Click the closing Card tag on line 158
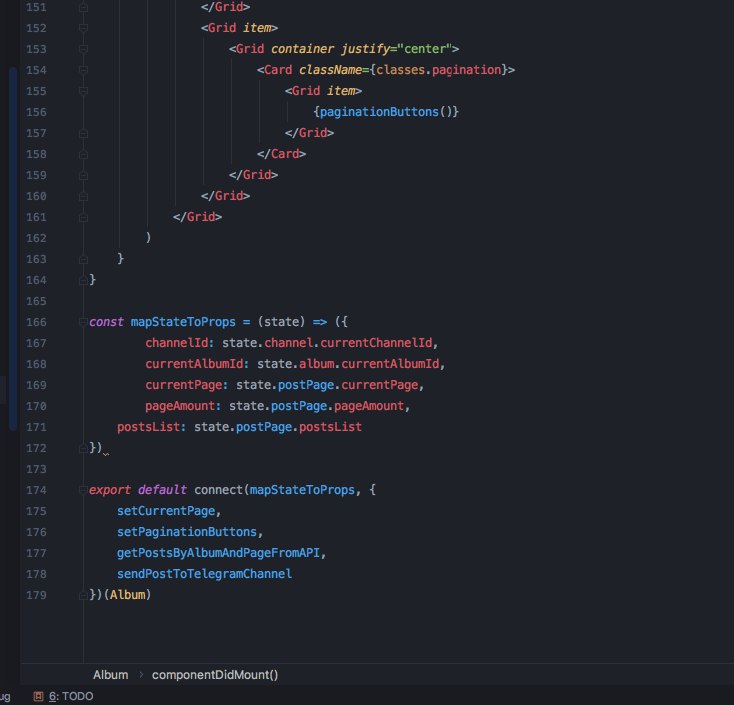 point(281,154)
